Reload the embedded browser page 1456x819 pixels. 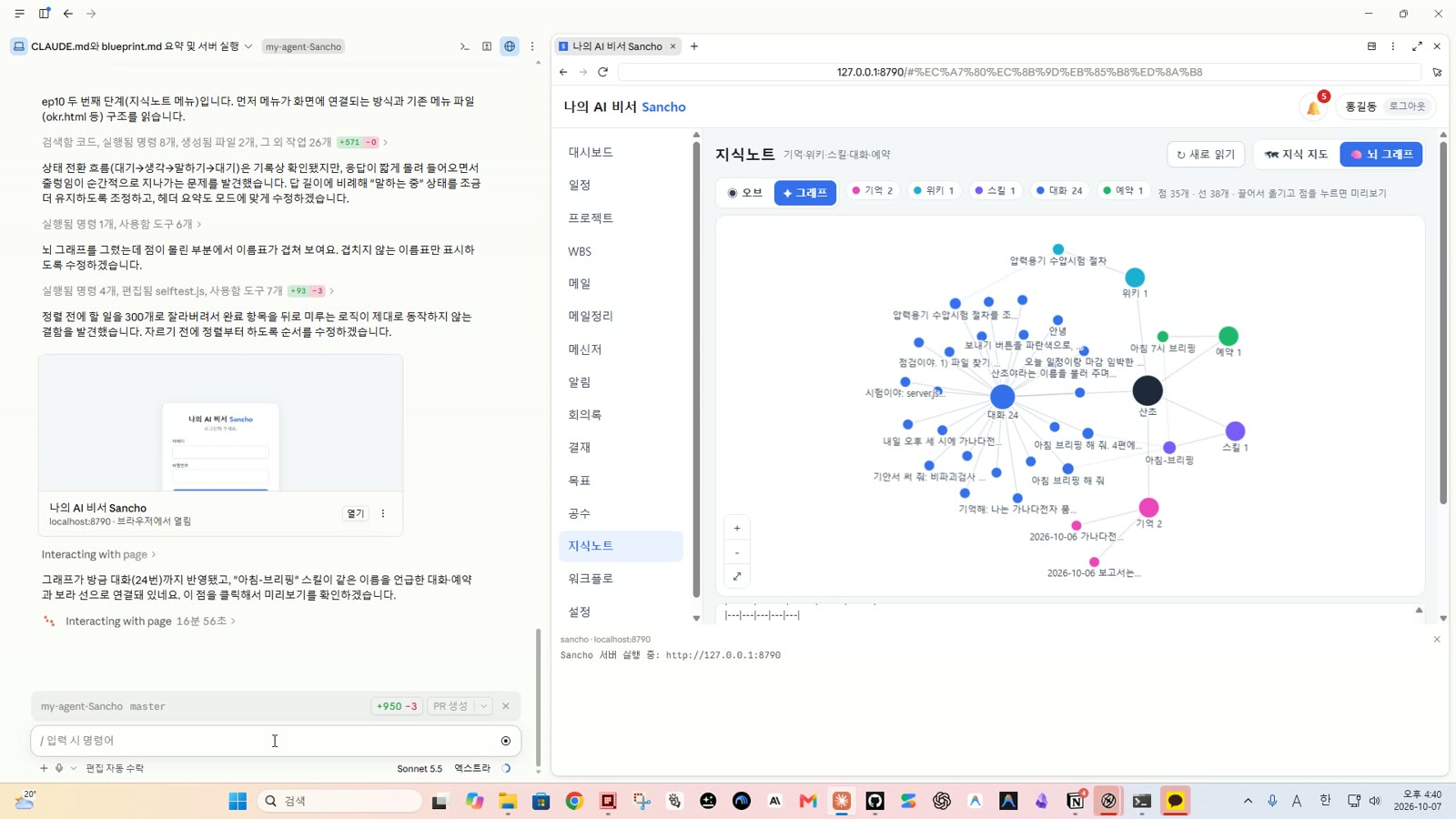[602, 72]
